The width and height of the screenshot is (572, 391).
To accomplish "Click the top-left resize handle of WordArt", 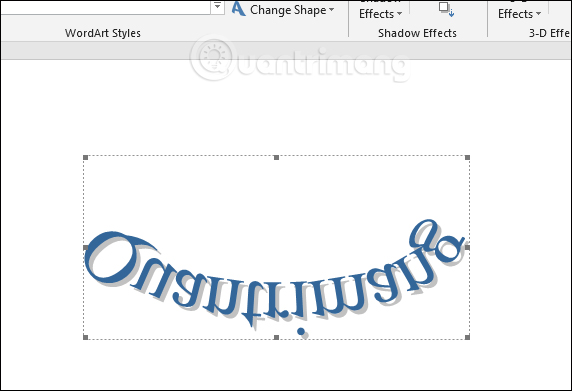I will [x=86, y=158].
